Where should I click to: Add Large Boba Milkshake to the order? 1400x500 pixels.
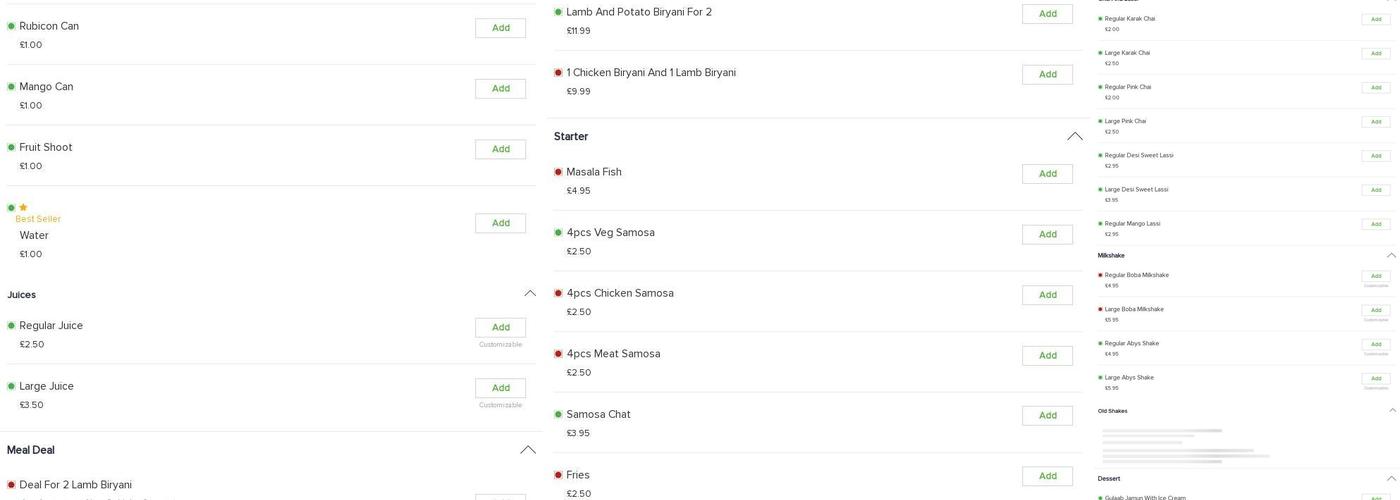(x=1376, y=310)
